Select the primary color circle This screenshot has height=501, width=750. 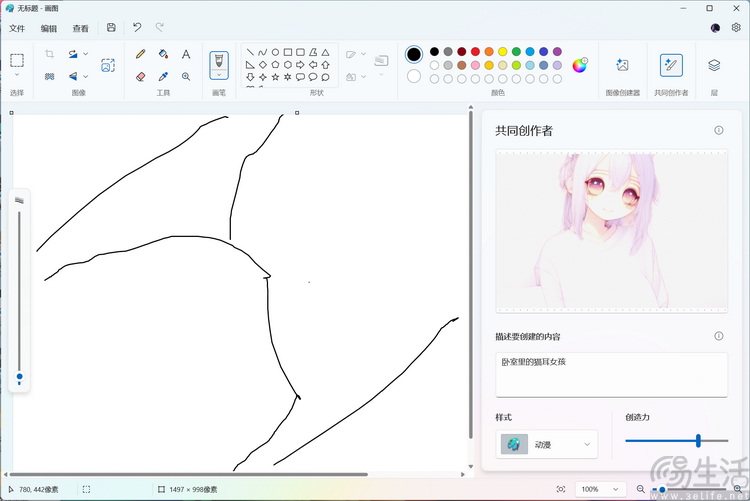414,54
